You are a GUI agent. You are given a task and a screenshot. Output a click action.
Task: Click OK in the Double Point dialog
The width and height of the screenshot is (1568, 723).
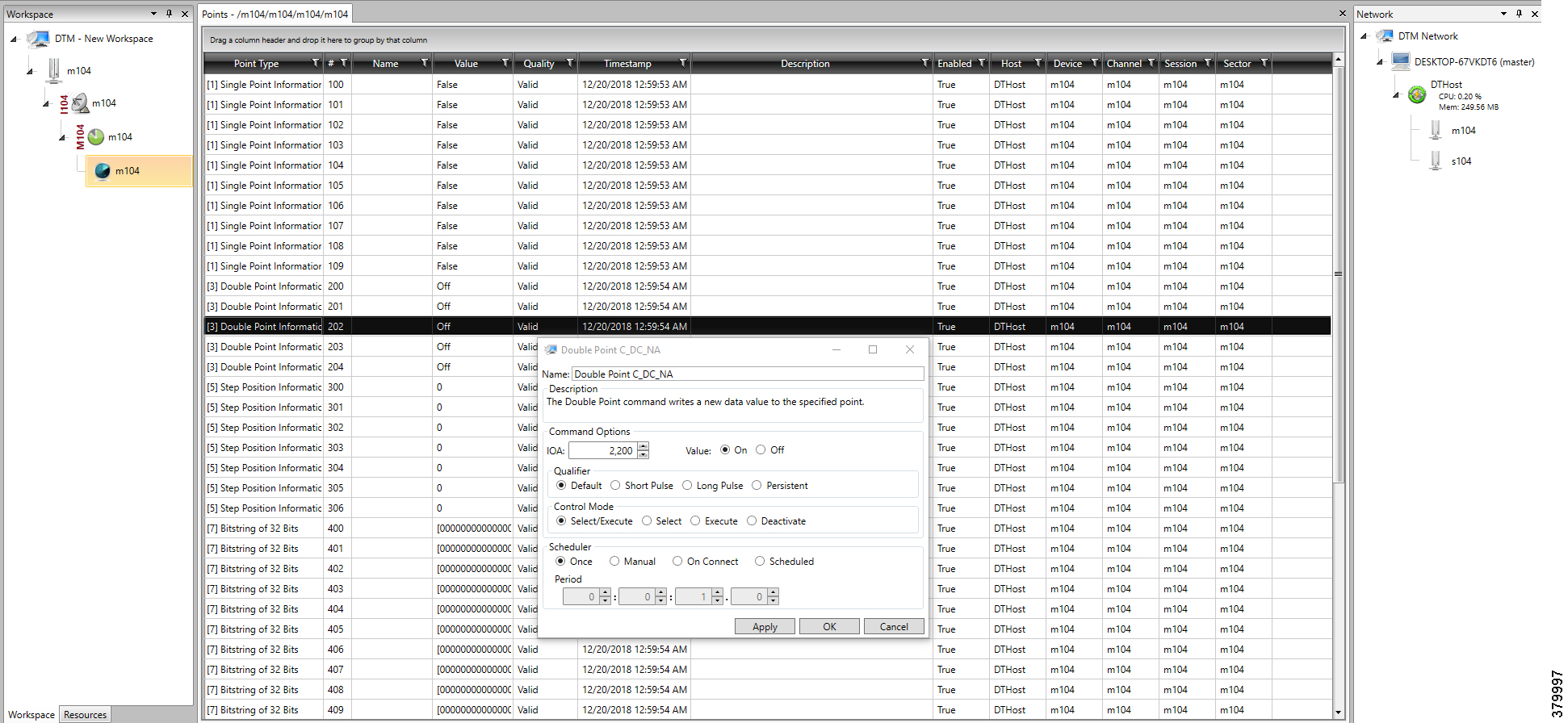point(829,627)
